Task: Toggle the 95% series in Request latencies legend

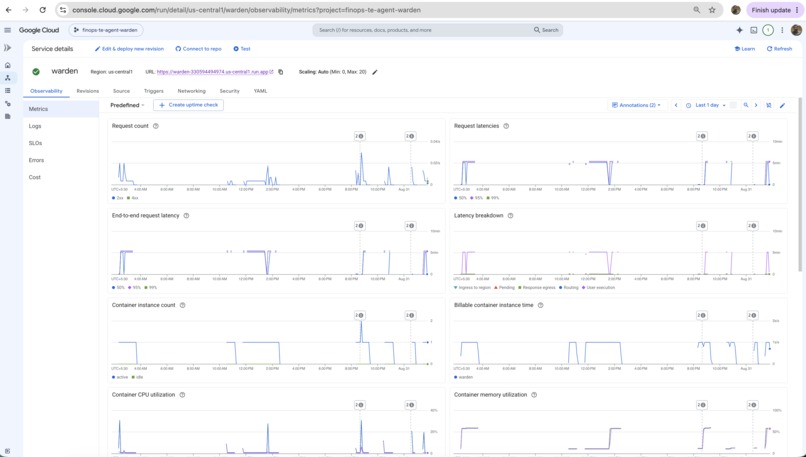Action: point(477,198)
